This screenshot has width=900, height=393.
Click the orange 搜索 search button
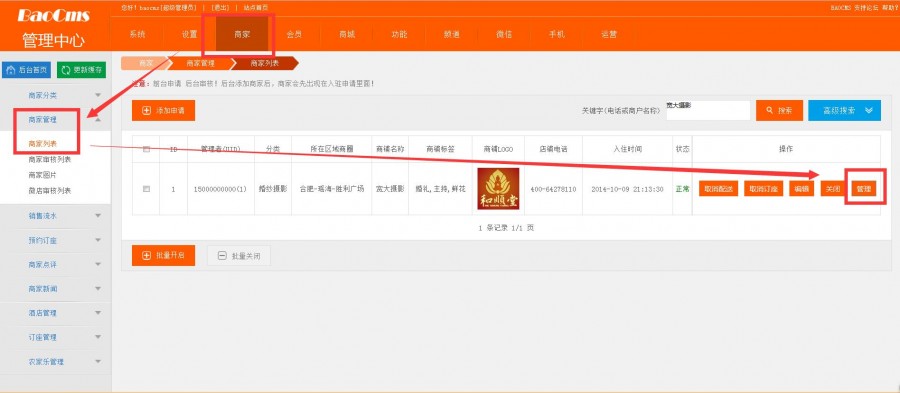click(x=779, y=111)
